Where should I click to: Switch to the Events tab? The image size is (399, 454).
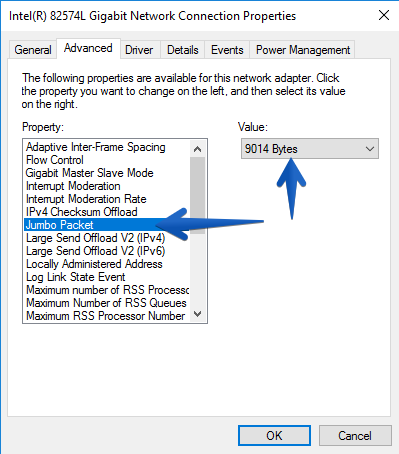pos(227,50)
